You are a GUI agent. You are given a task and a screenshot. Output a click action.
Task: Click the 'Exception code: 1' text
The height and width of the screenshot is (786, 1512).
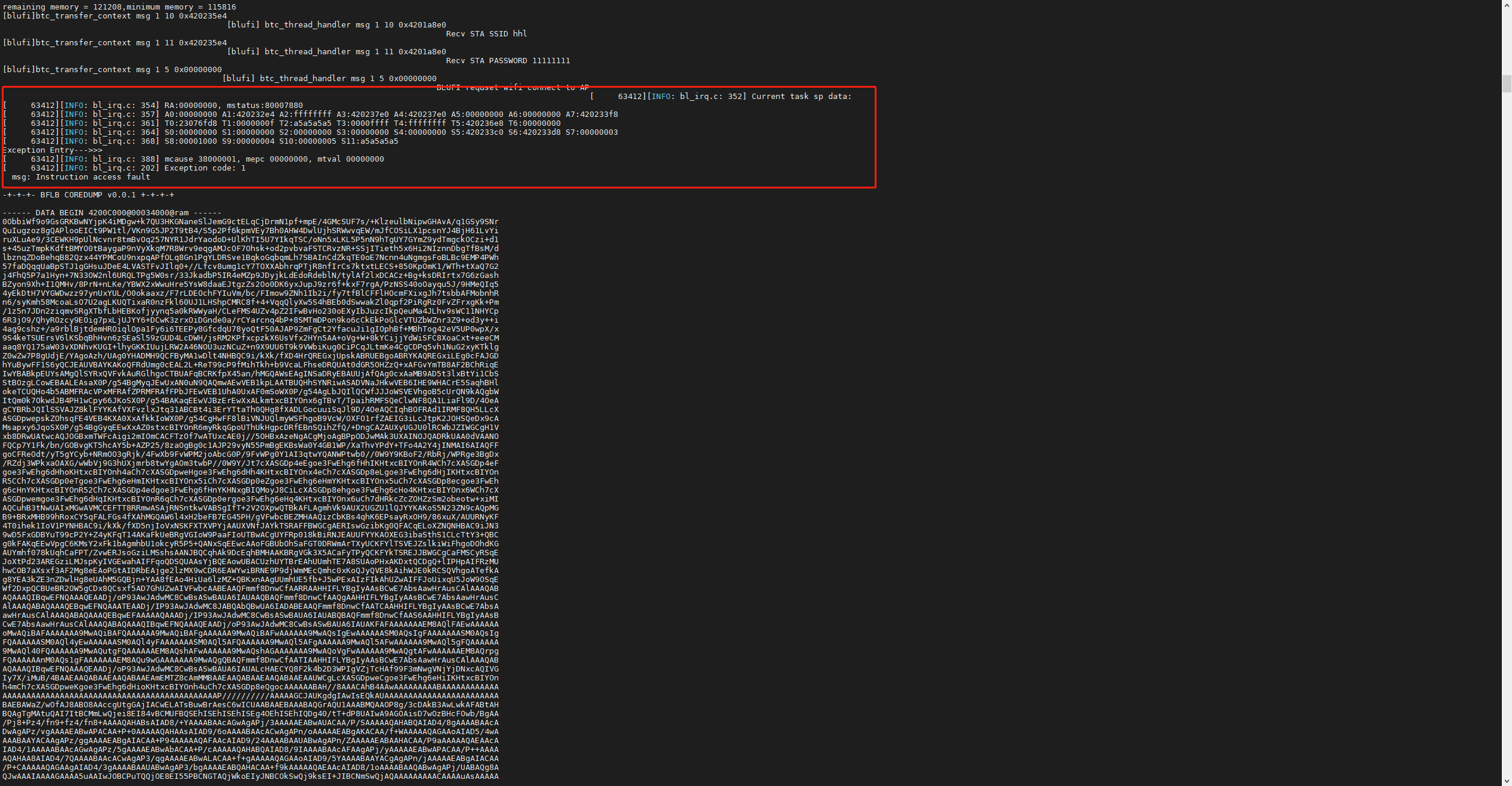205,168
